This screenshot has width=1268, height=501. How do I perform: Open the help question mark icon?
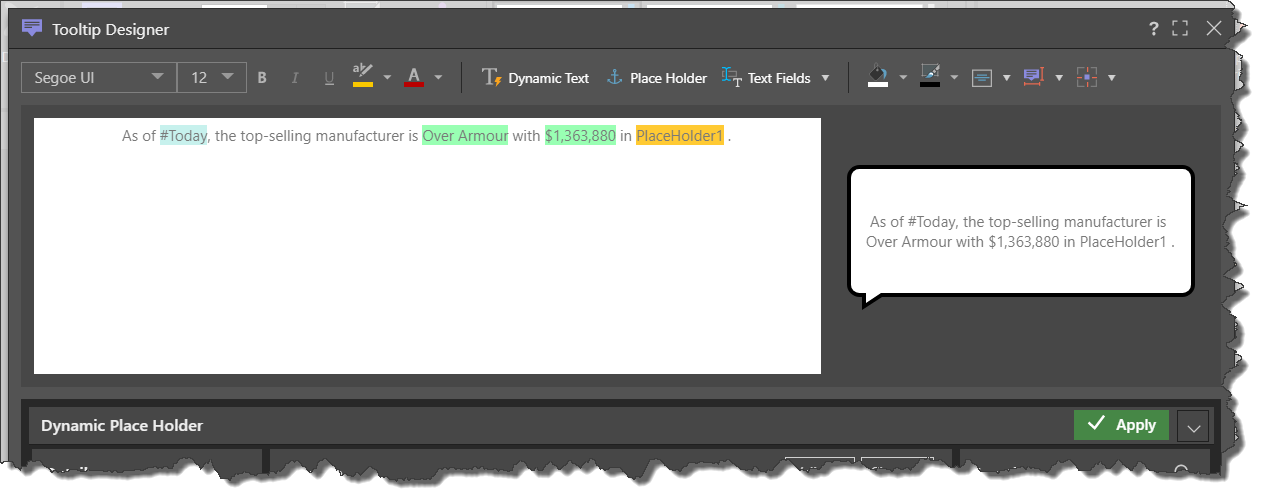(1154, 29)
